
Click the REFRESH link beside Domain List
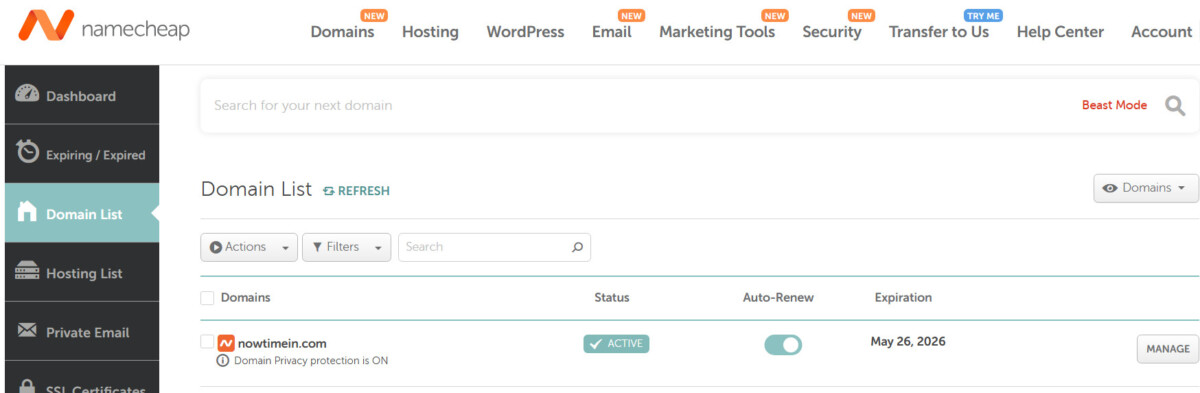356,191
